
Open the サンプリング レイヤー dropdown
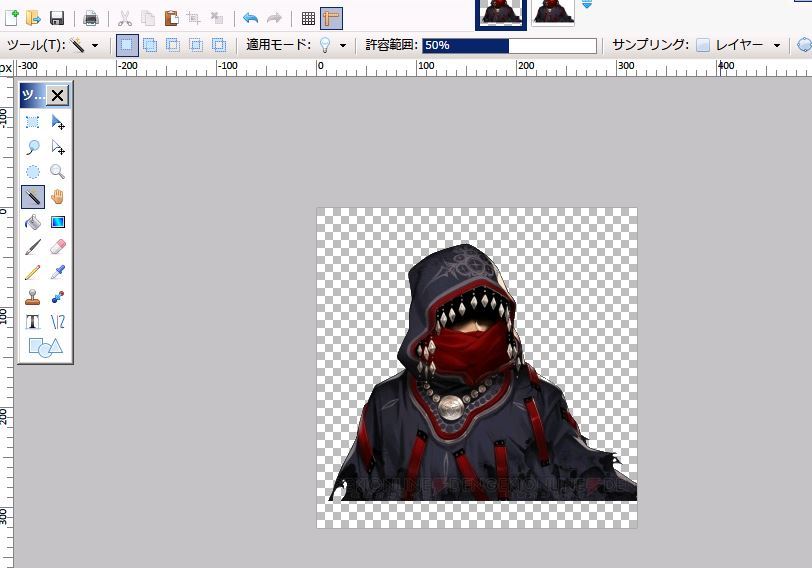tap(738, 46)
